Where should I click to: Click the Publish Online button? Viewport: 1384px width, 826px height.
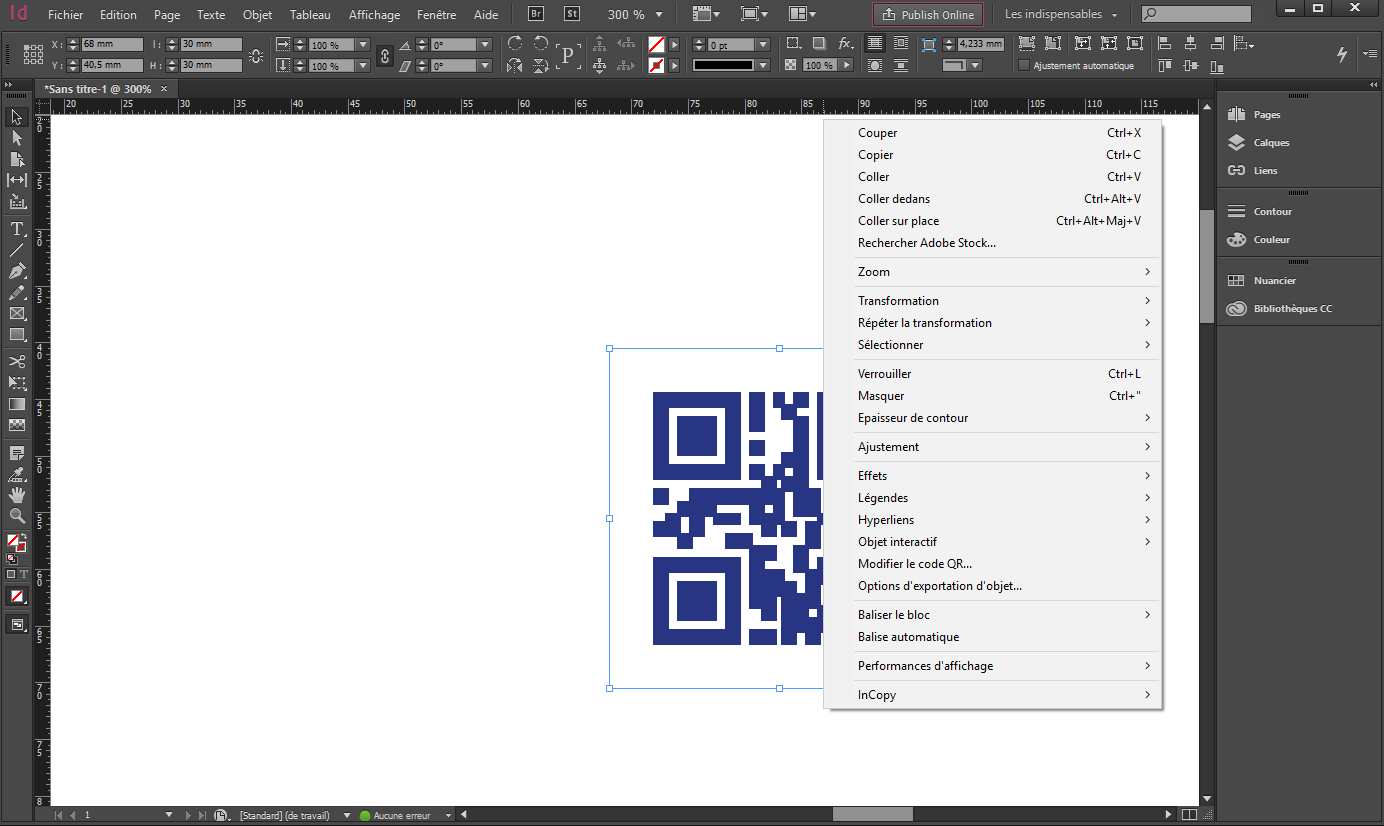[927, 14]
